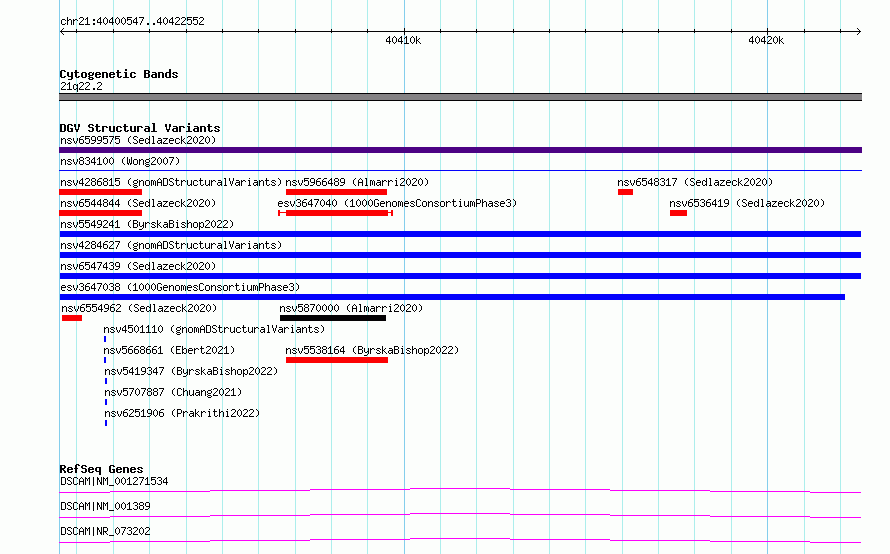Select the 21q22.2 band label
This screenshot has height=554, width=890.
81,86
